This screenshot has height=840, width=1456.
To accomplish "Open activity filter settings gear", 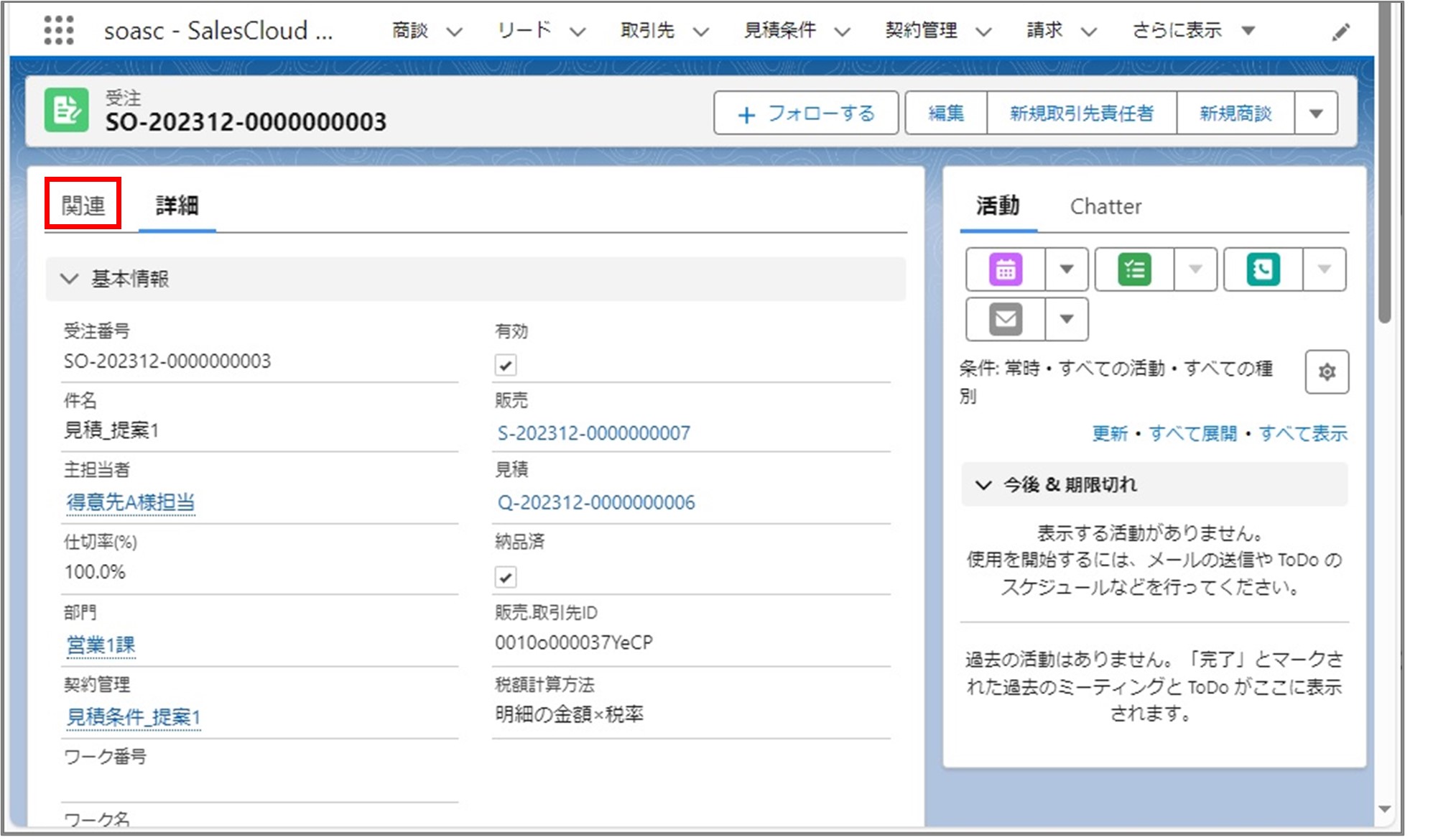I will [1327, 371].
